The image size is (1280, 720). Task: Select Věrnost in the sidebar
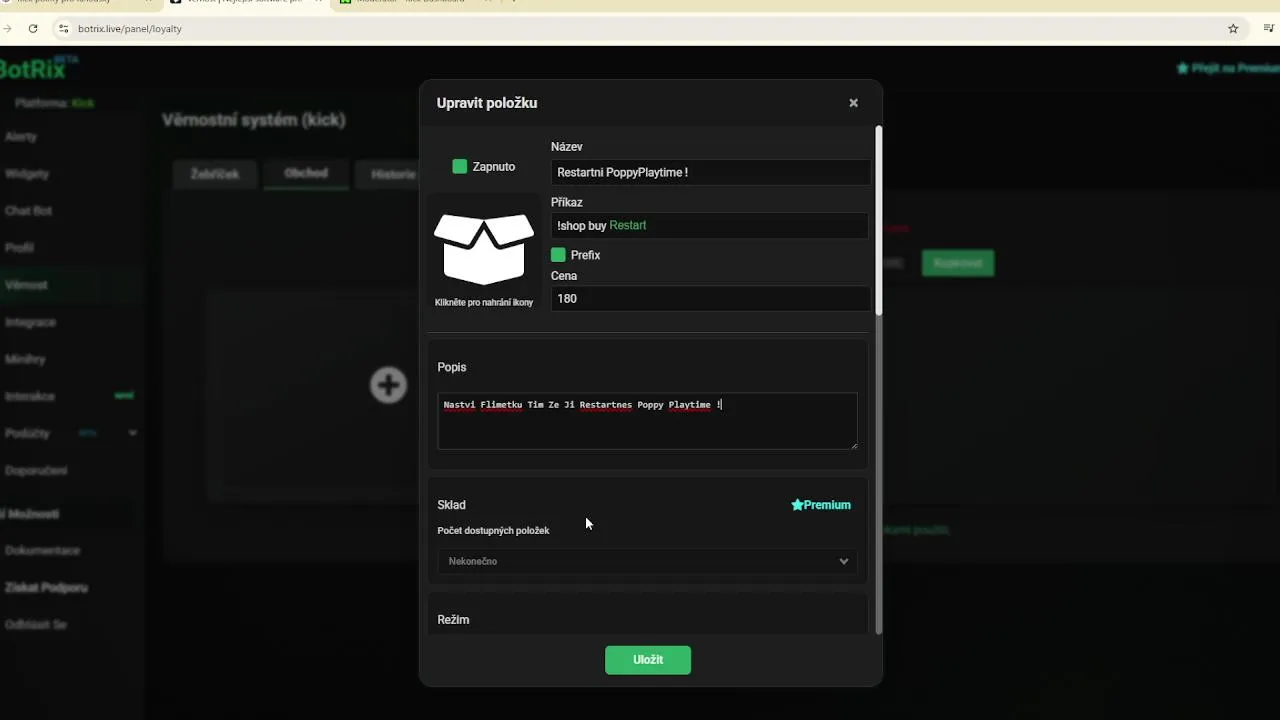coord(26,285)
